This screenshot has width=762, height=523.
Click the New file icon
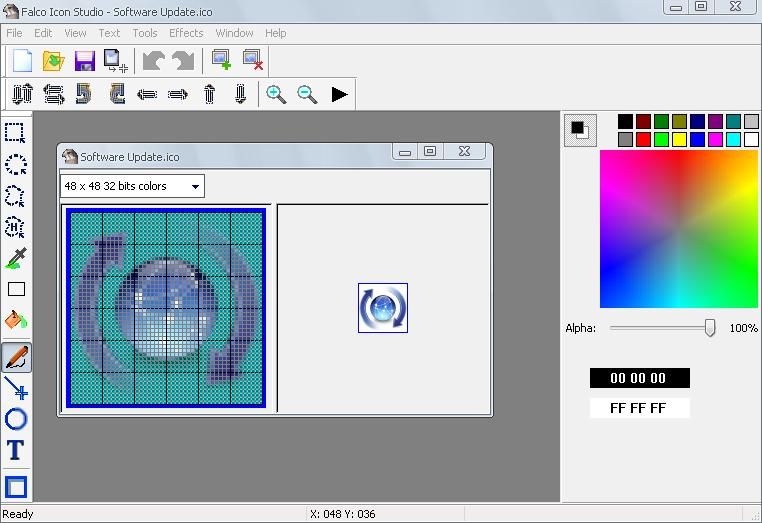(x=23, y=60)
